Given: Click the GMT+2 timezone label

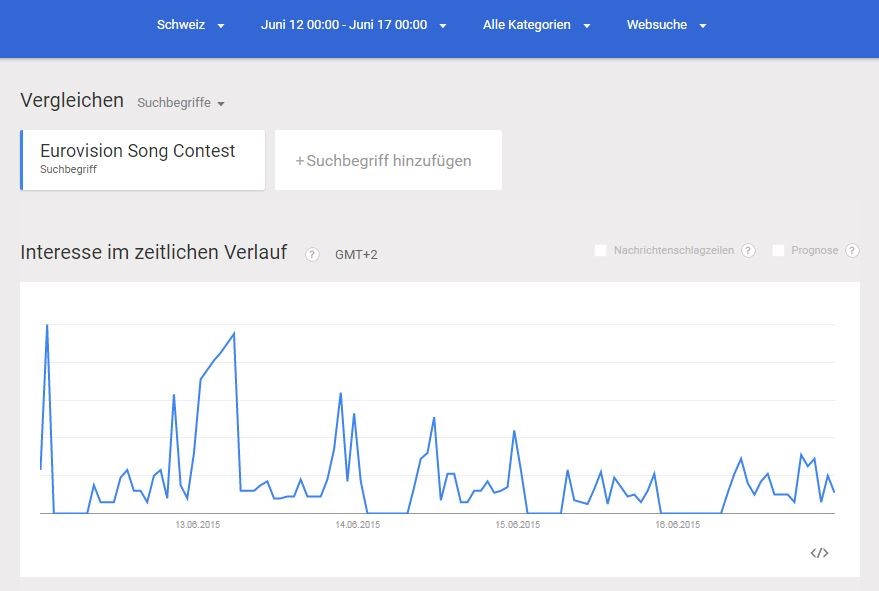Looking at the screenshot, I should [356, 255].
